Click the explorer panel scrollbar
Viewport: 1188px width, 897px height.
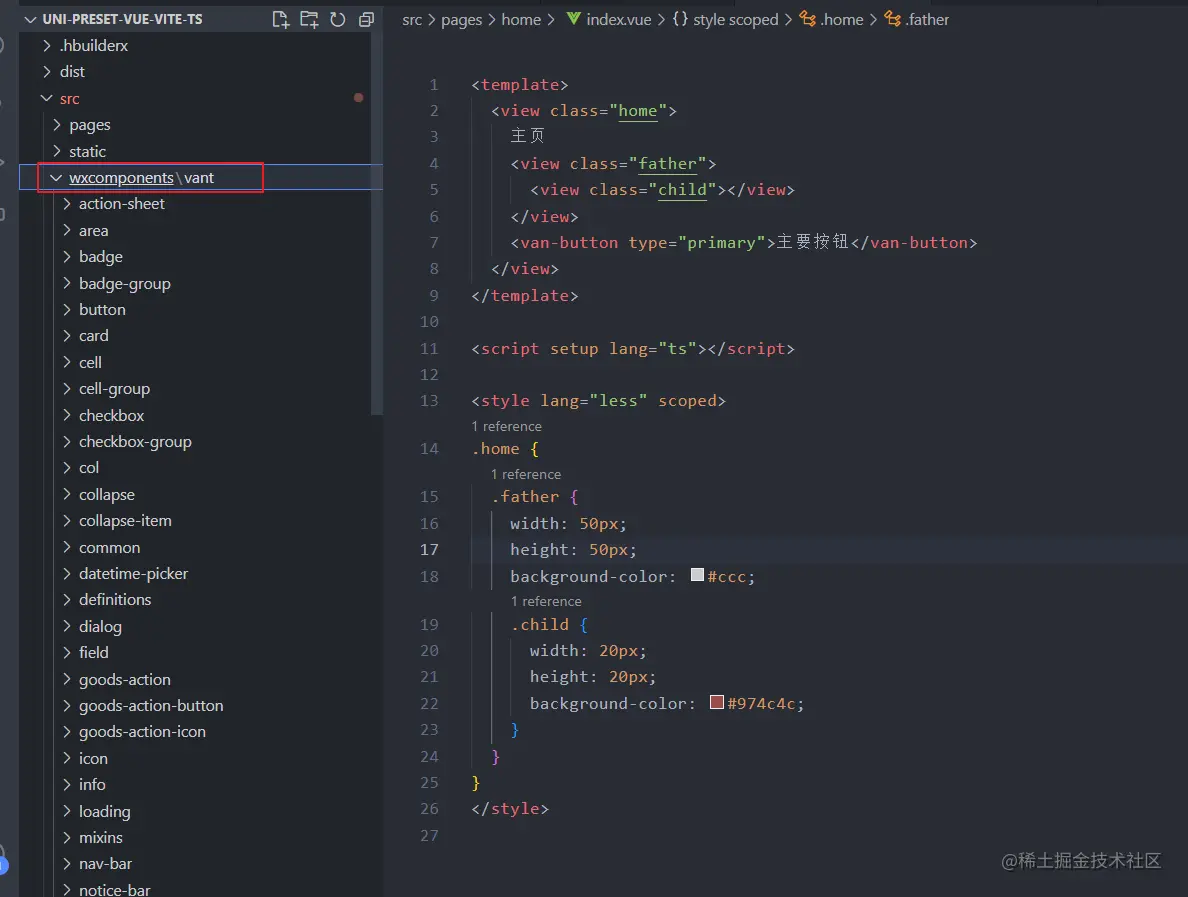tap(377, 223)
